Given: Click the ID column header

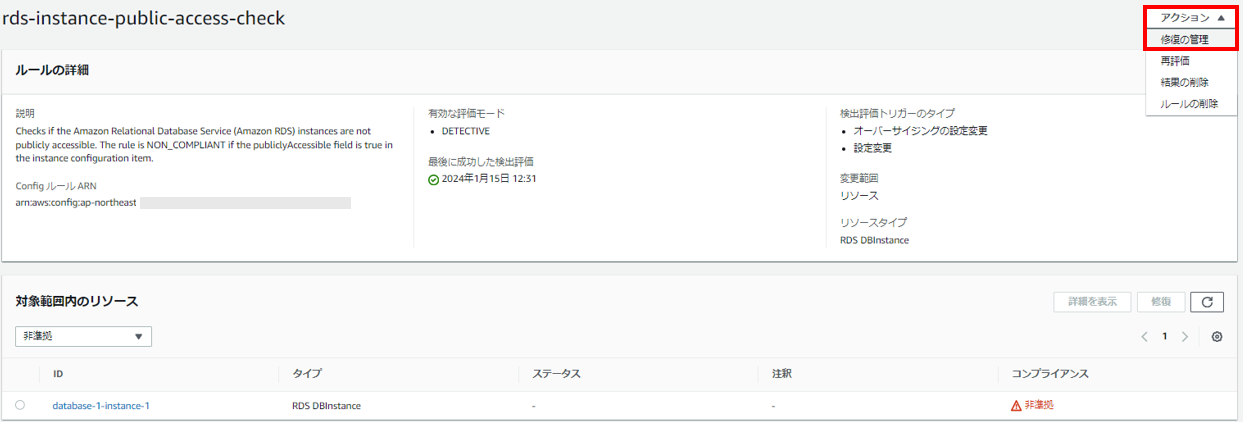Looking at the screenshot, I should [x=58, y=373].
